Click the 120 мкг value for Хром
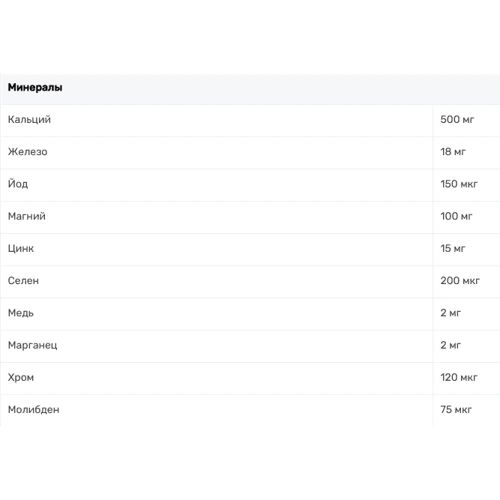 pyautogui.click(x=459, y=377)
